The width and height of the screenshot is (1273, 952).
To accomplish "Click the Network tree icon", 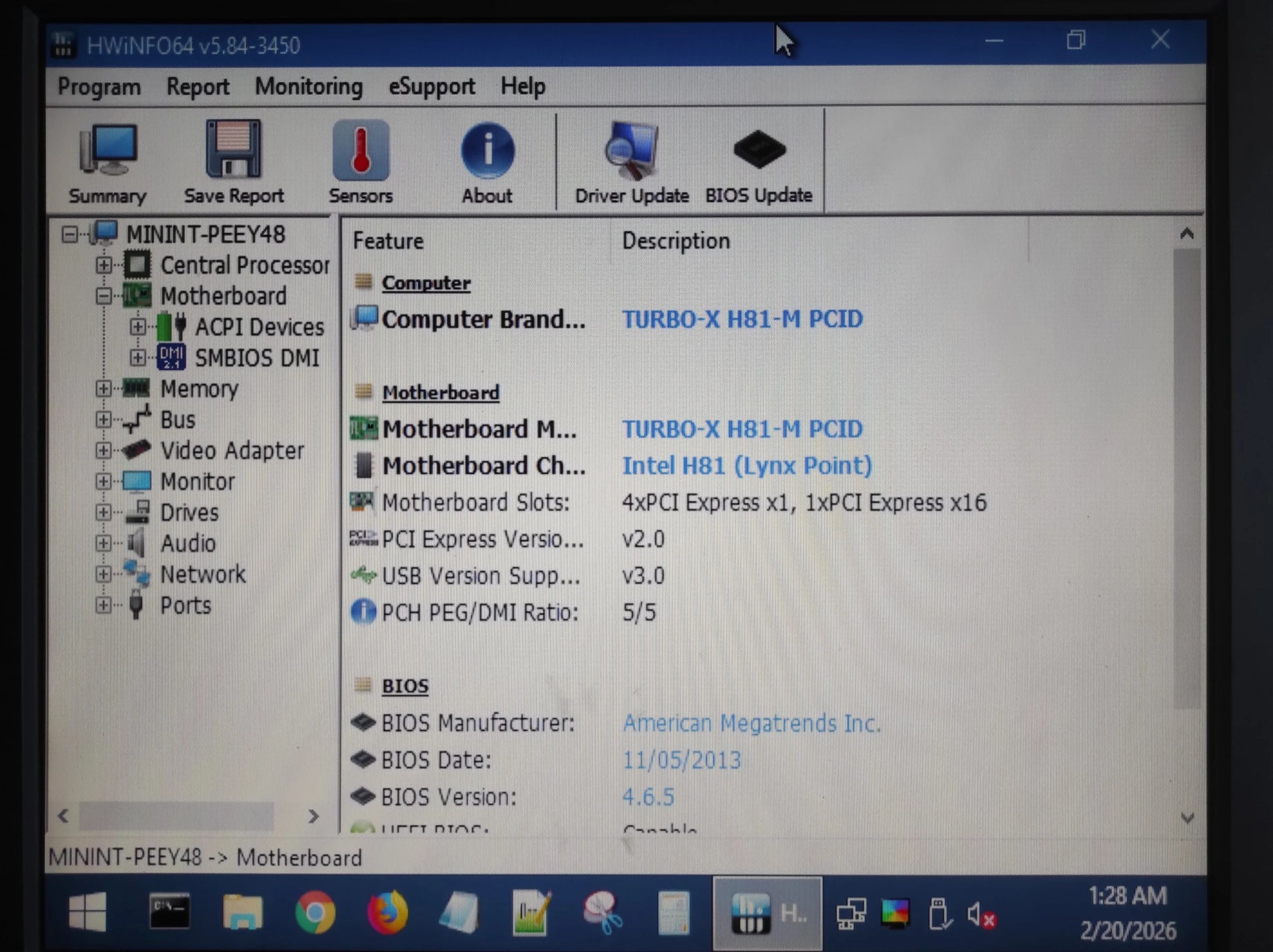I will pos(137,573).
